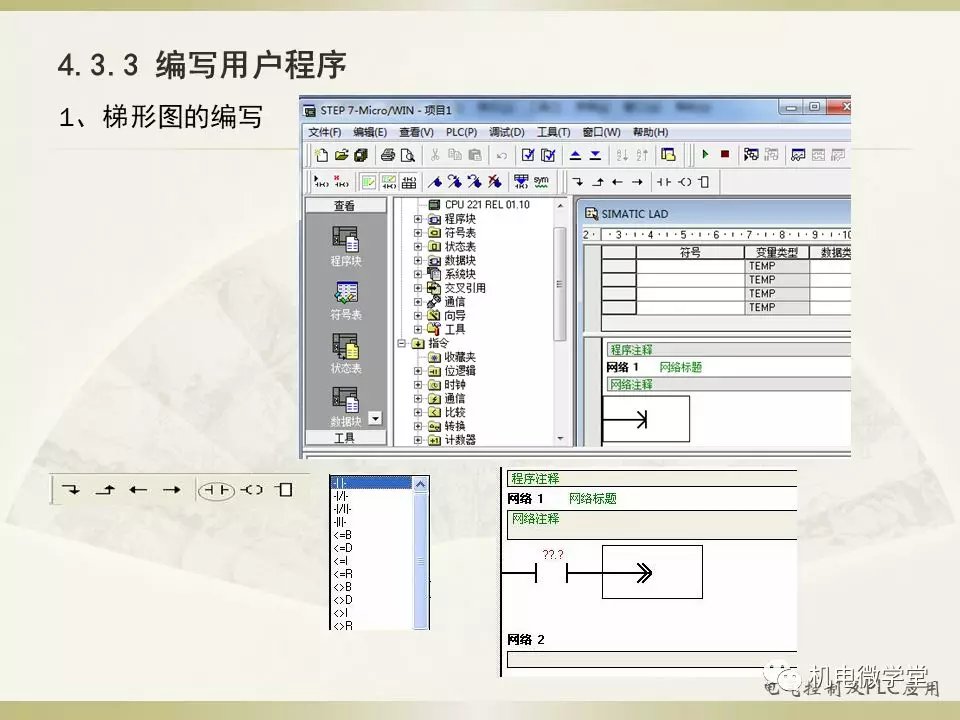Open the 调试(D) menu
The height and width of the screenshot is (720, 960).
507,132
